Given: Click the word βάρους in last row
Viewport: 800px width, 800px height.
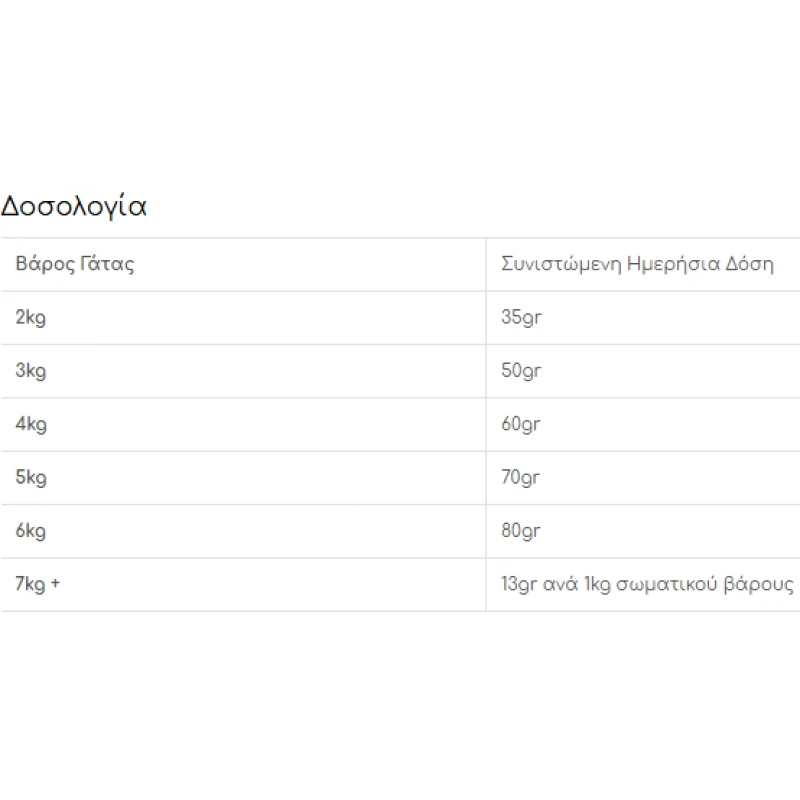Looking at the screenshot, I should click(759, 585).
